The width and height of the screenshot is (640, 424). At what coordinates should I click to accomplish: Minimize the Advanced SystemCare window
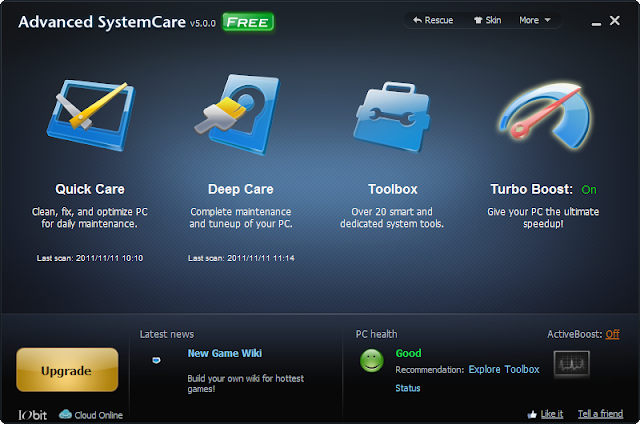596,23
